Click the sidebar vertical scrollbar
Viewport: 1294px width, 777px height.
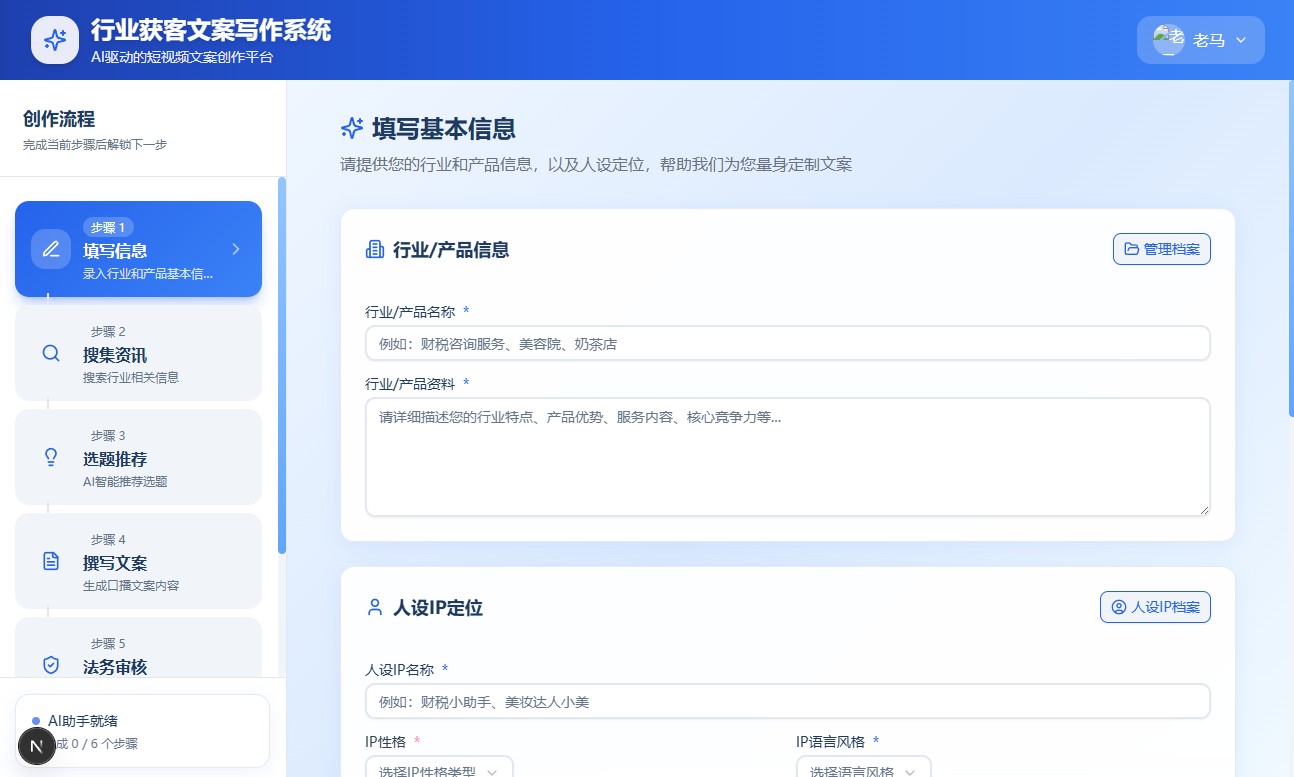point(282,365)
